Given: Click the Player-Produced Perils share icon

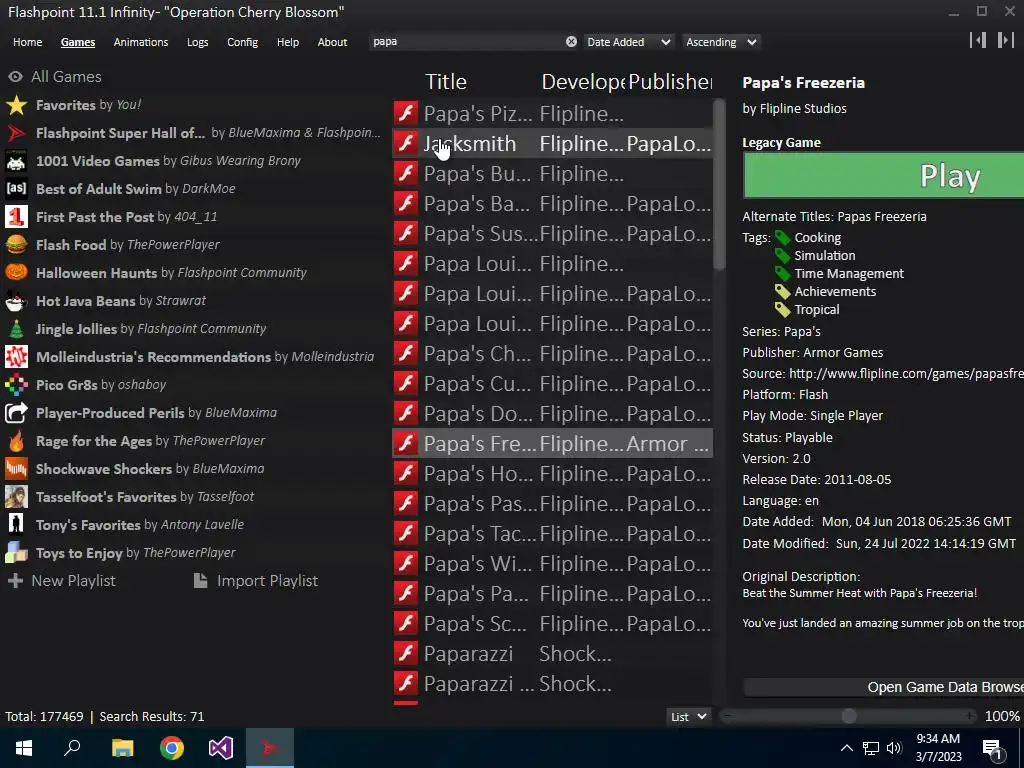Looking at the screenshot, I should (16, 413).
